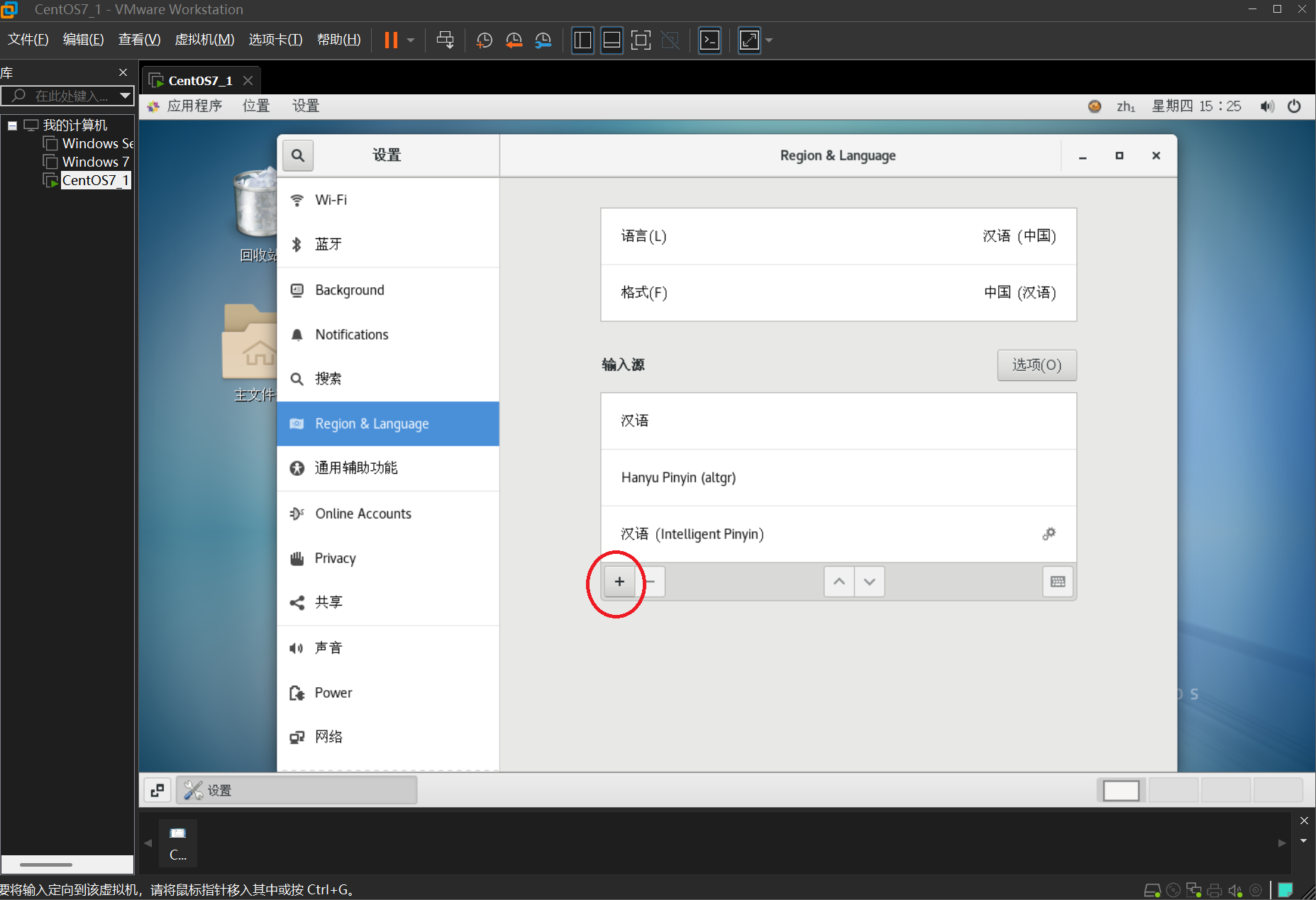
Task: Collapse the 我的计算机 tree node
Action: tap(12, 126)
